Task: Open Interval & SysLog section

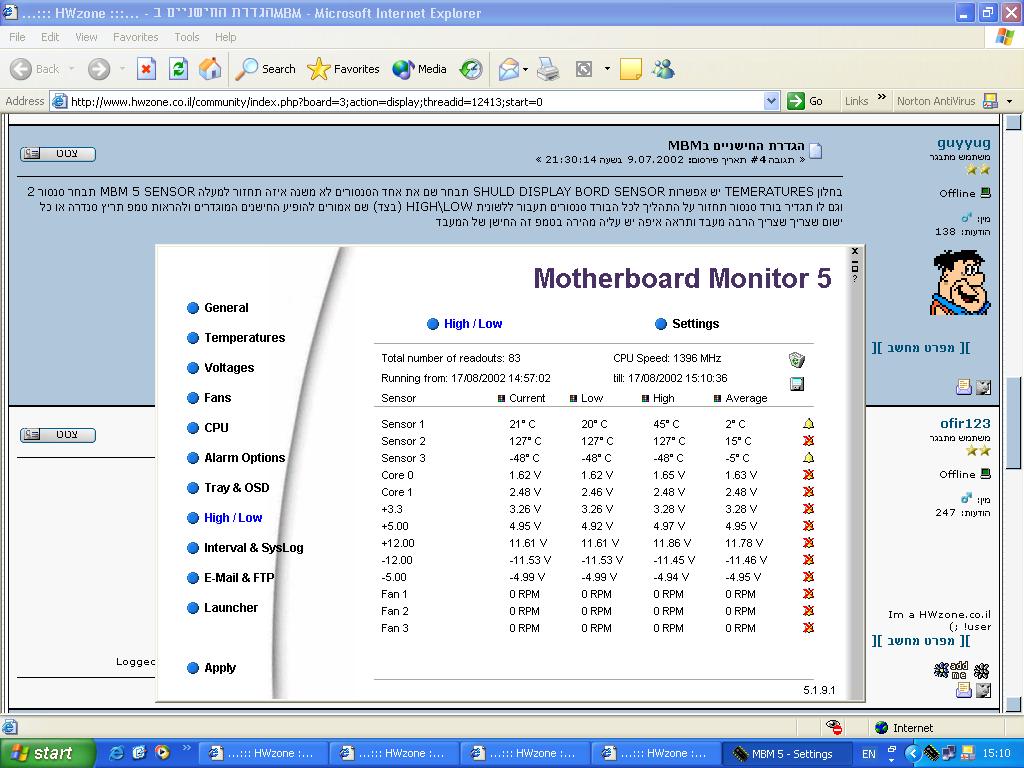Action: click(245, 548)
